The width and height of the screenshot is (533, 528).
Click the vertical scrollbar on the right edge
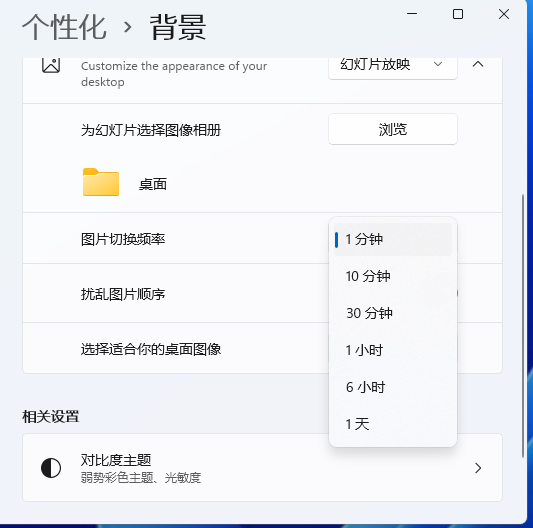(523, 326)
